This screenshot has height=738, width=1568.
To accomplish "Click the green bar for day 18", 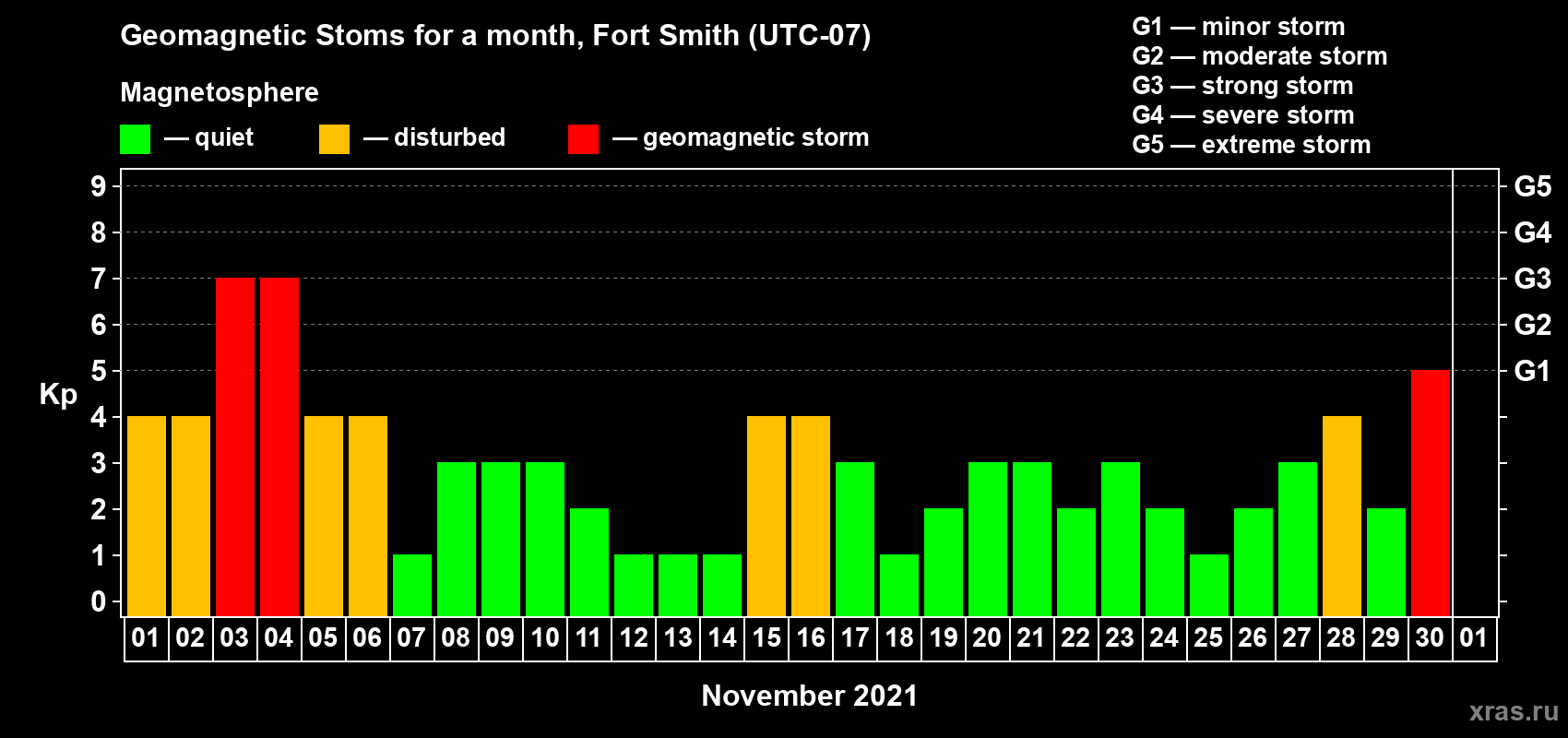I will [899, 586].
